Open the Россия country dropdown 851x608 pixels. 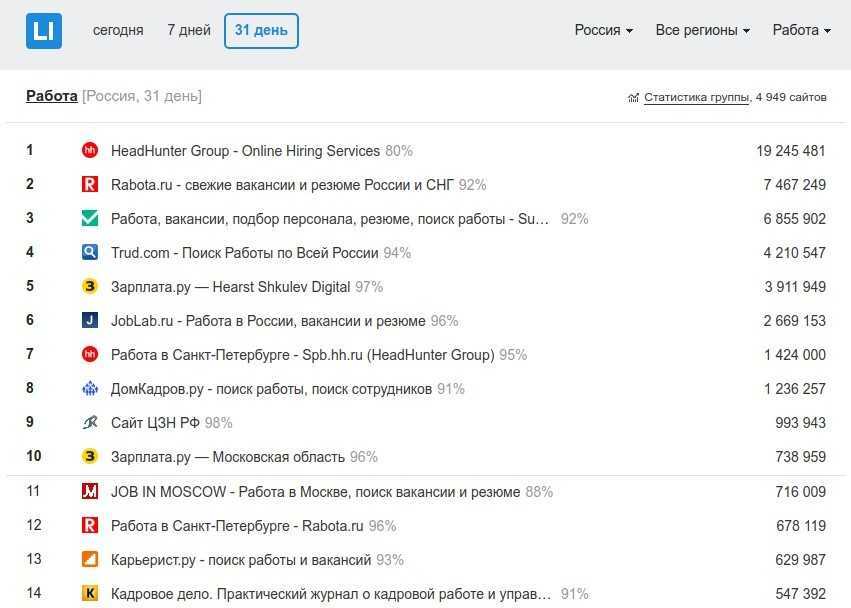click(604, 30)
